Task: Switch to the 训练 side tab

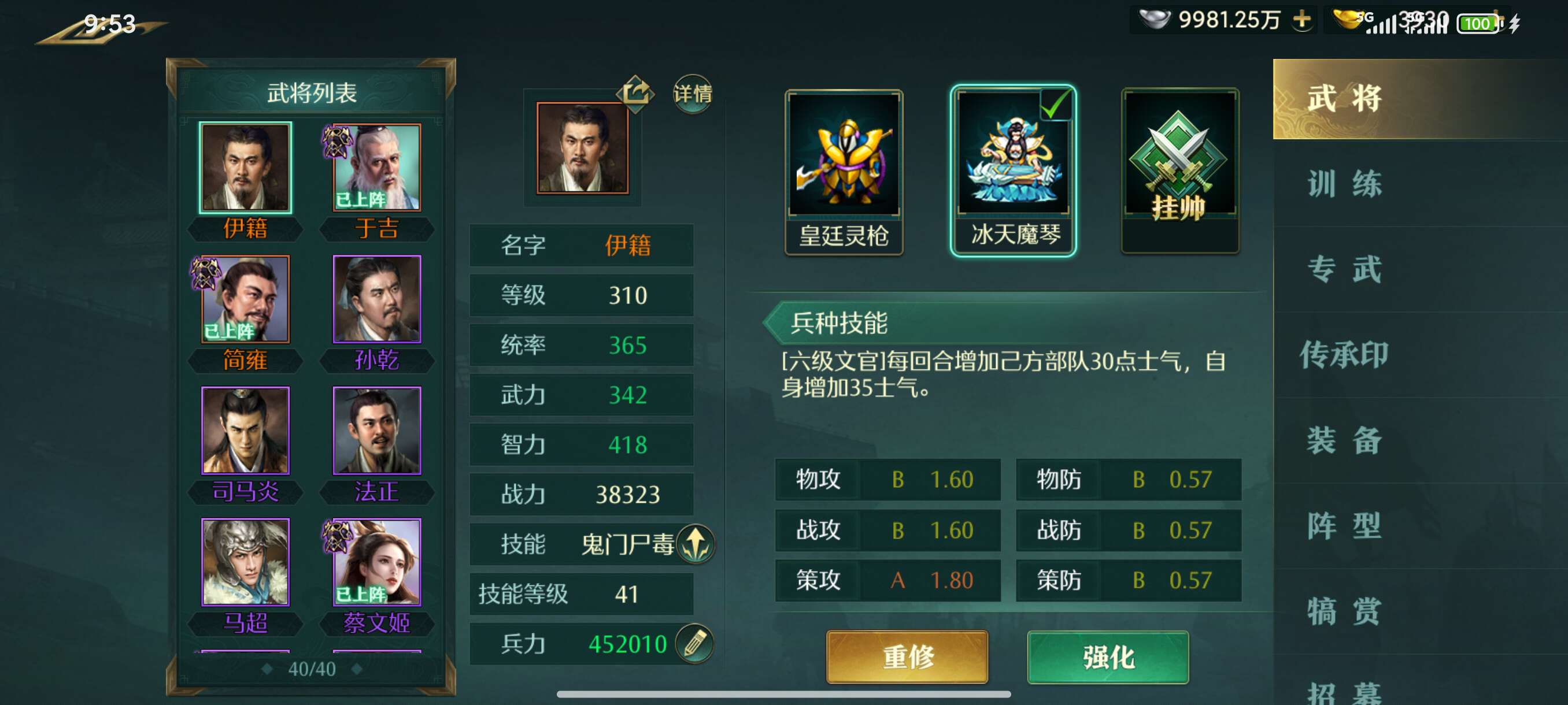Action: coord(1344,184)
